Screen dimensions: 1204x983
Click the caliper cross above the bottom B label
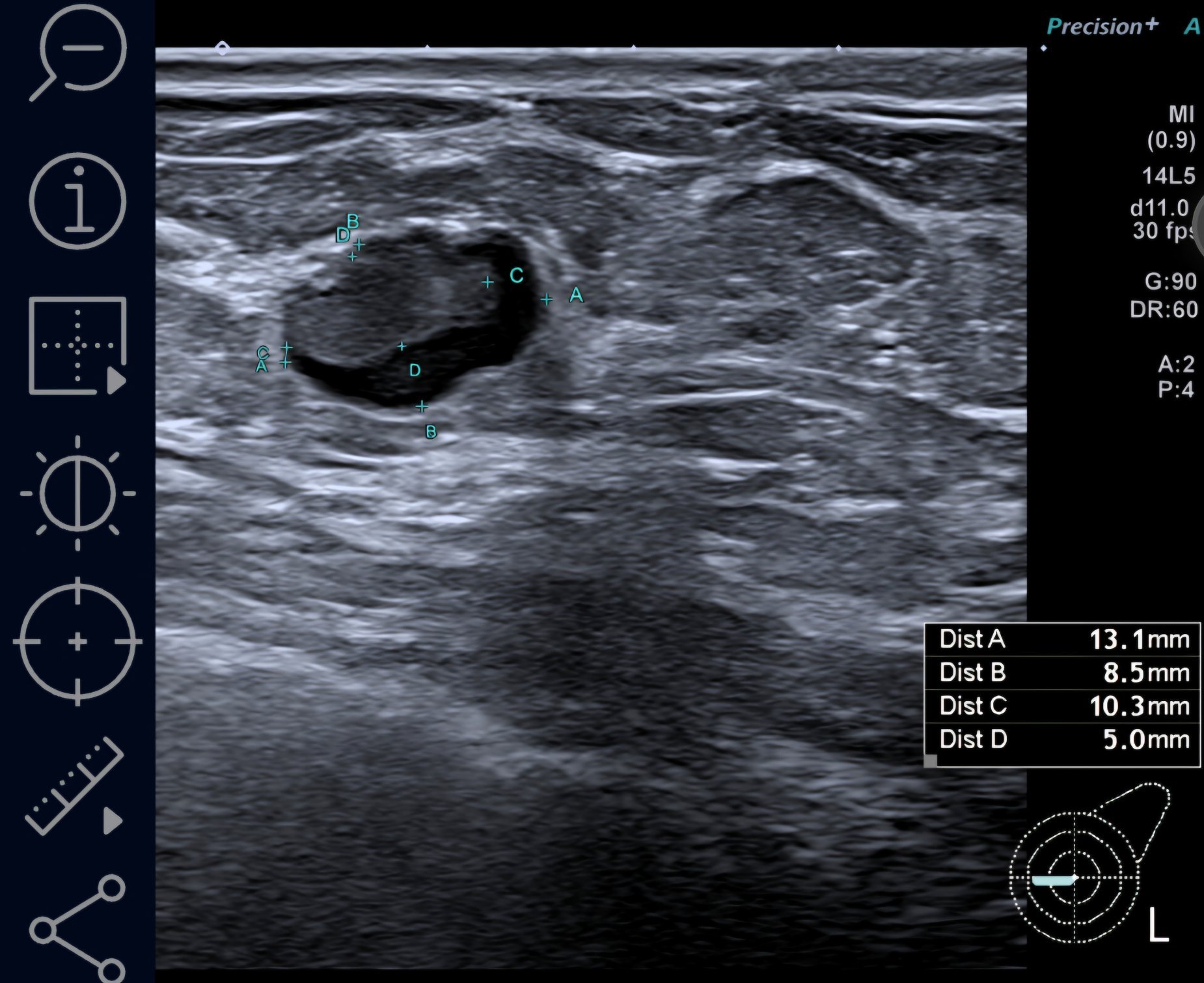click(x=422, y=406)
